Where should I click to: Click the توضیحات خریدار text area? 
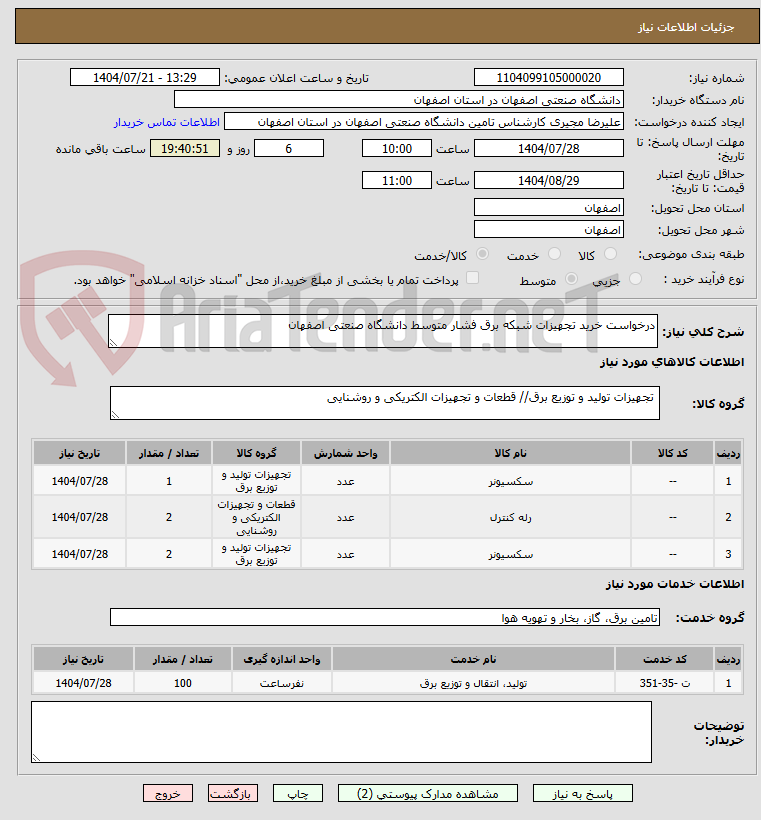click(x=342, y=732)
